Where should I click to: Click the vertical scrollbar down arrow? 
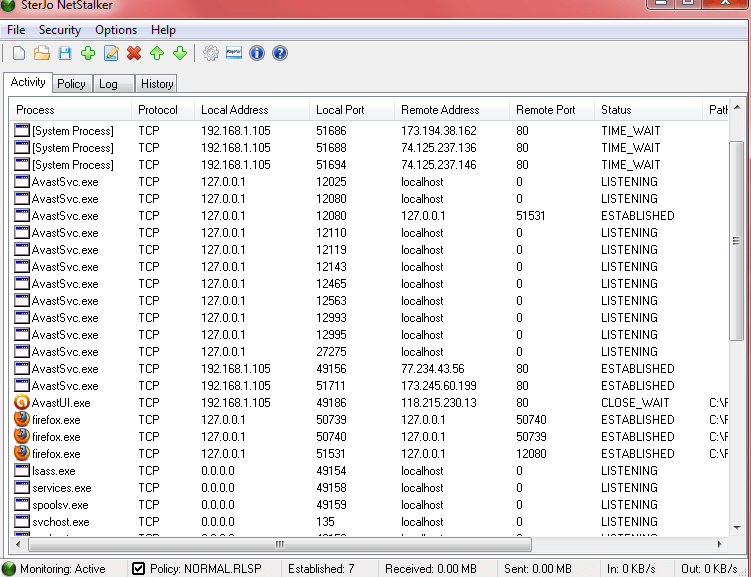pos(737,528)
